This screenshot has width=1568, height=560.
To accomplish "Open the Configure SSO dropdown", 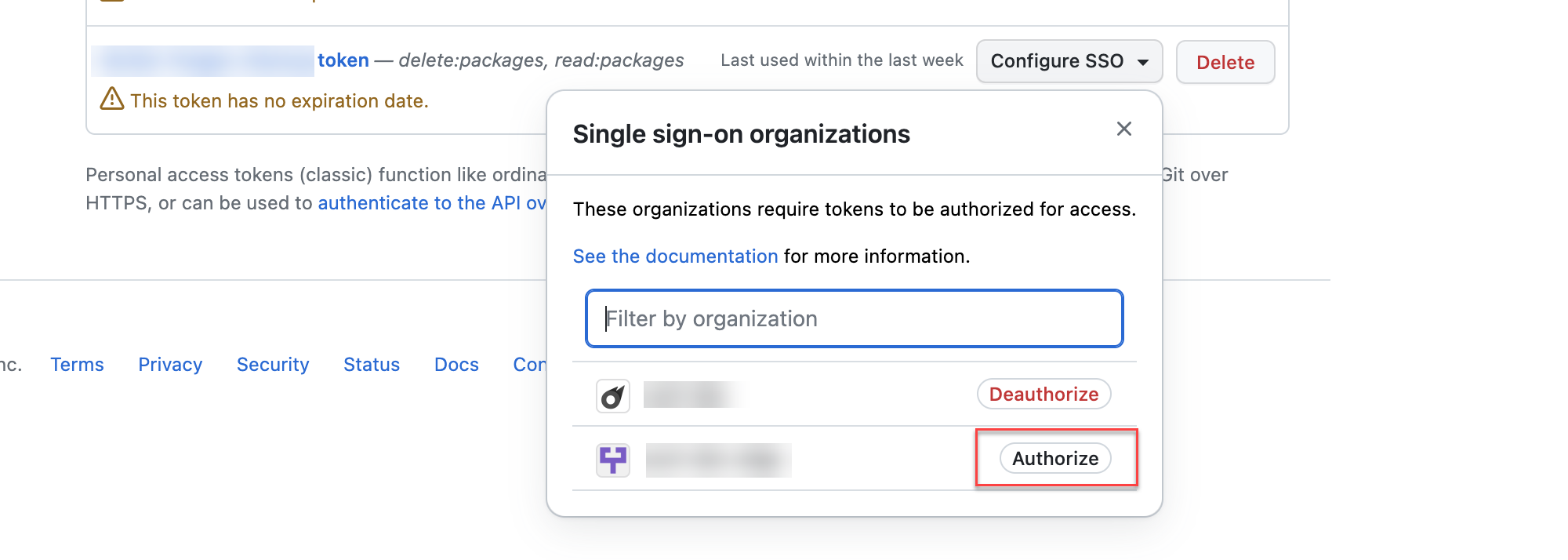I will [1069, 61].
